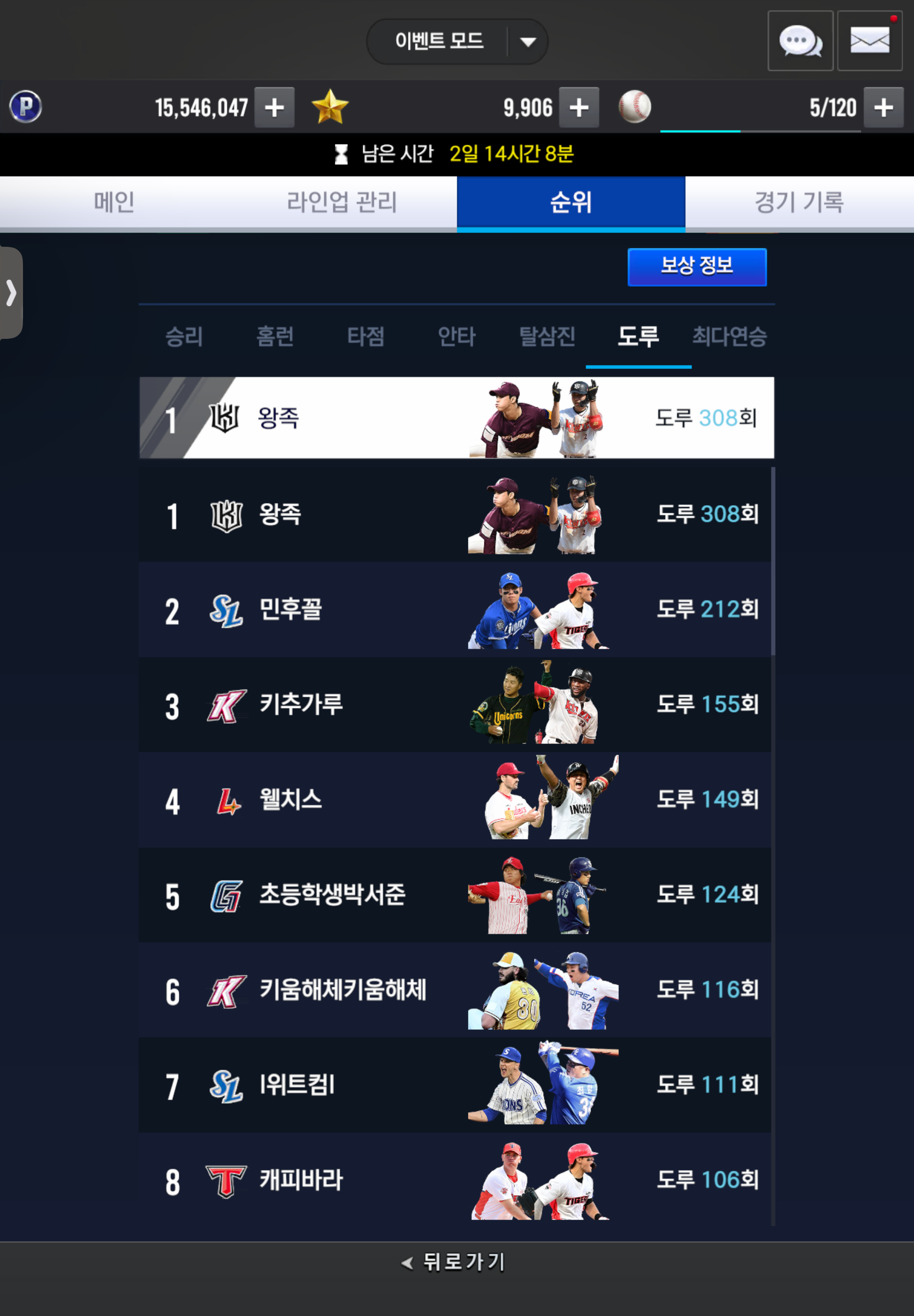
Task: Add points with plus next to 15,546,047
Action: [274, 107]
